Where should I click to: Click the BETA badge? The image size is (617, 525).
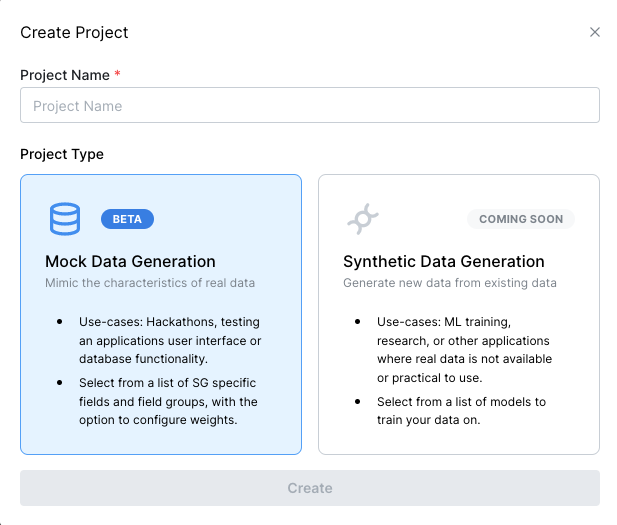click(x=127, y=219)
